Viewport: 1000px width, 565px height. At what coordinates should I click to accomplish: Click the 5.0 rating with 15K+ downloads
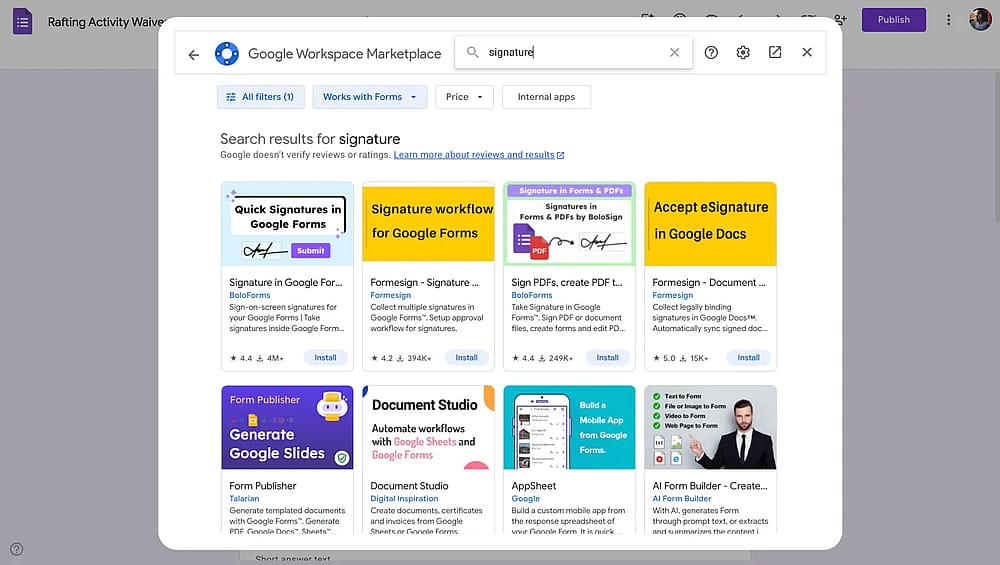(x=680, y=358)
